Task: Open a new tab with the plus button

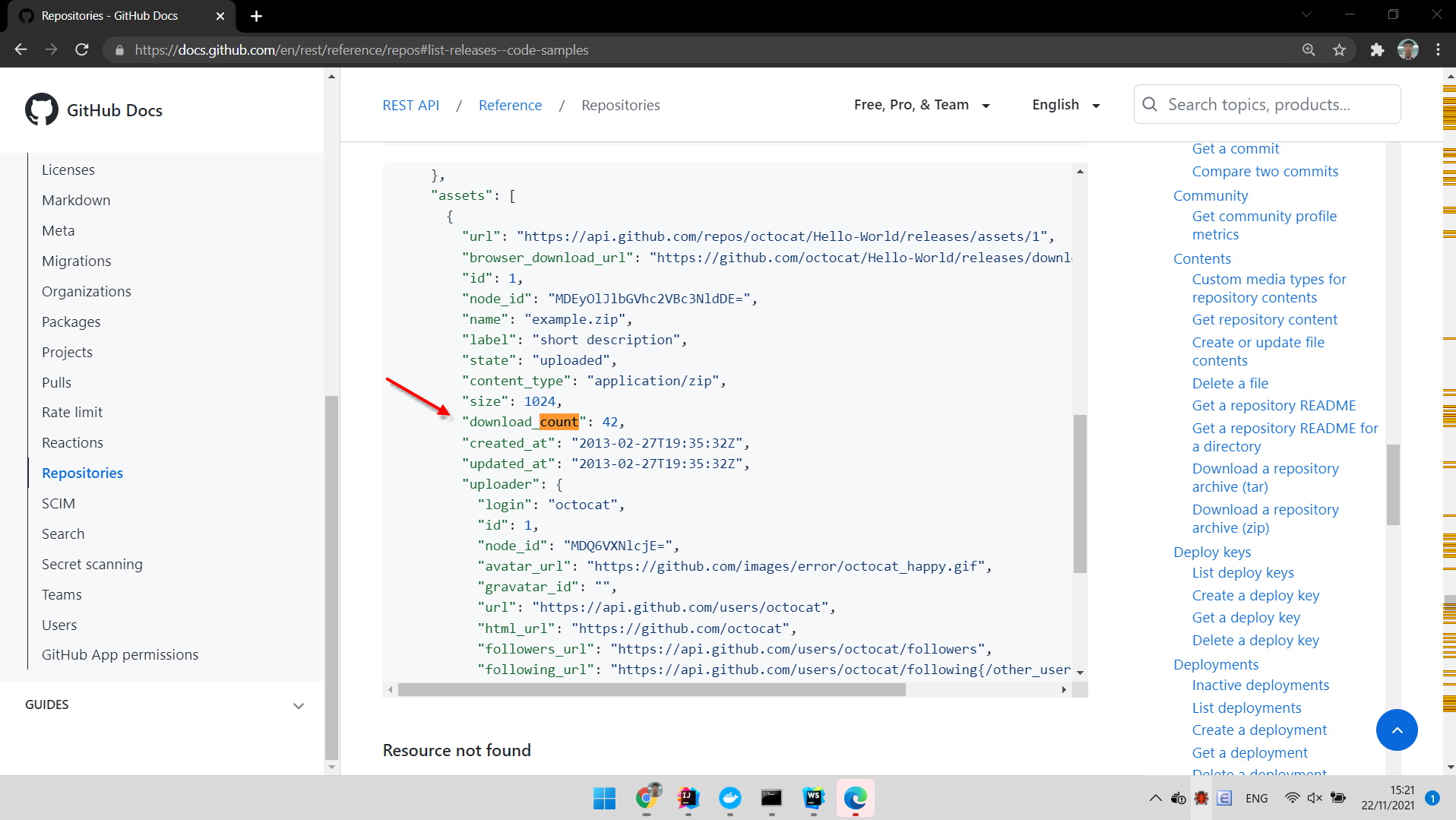Action: (x=256, y=16)
